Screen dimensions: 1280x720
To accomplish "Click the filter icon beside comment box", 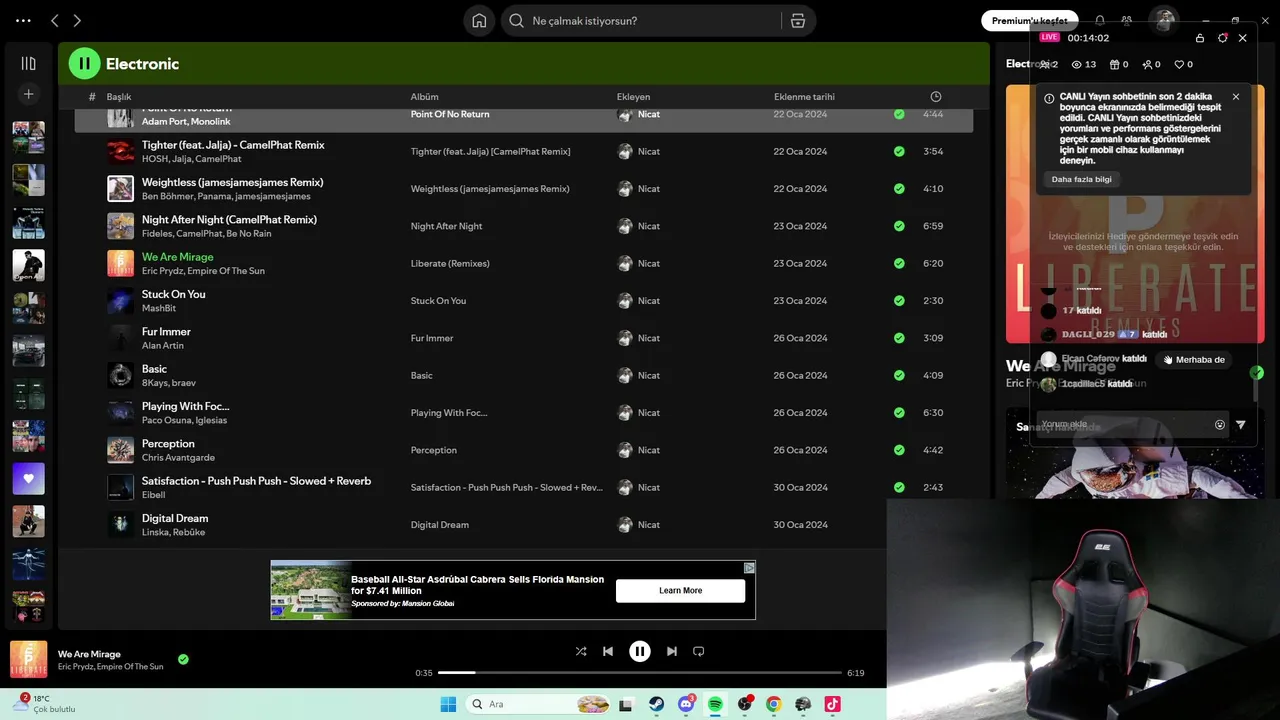I will pos(1241,425).
